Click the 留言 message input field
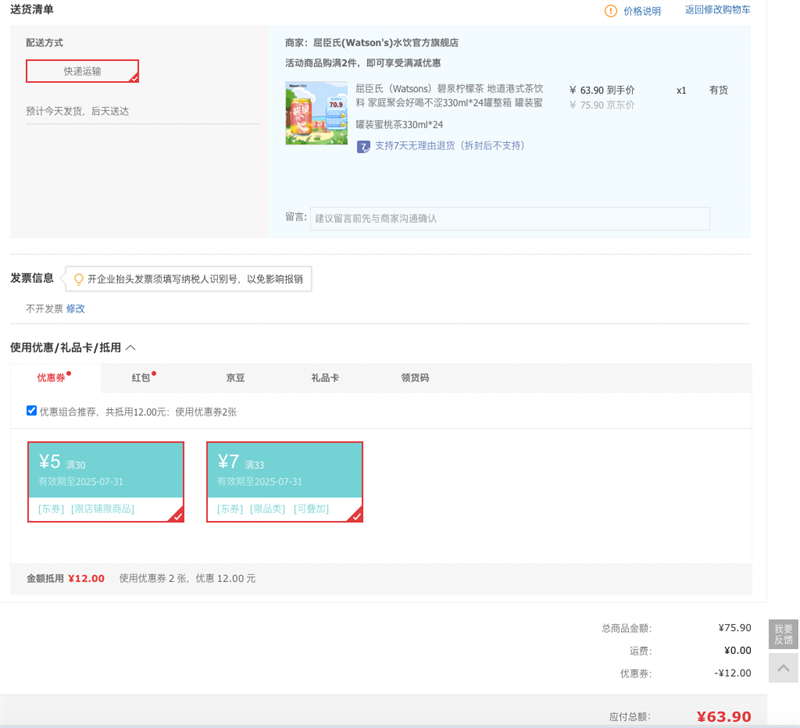This screenshot has height=728, width=800. click(509, 218)
